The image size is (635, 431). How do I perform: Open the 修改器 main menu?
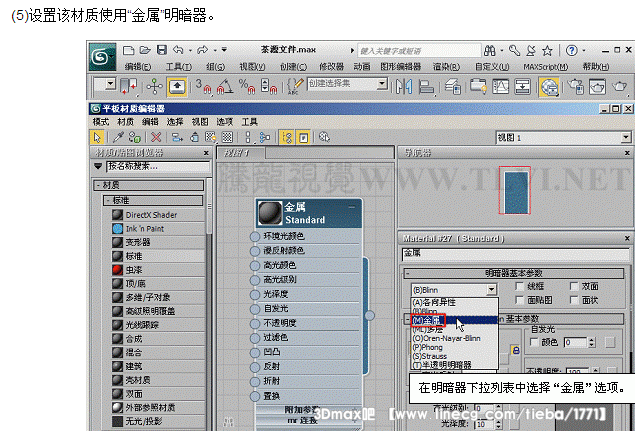coord(331,66)
